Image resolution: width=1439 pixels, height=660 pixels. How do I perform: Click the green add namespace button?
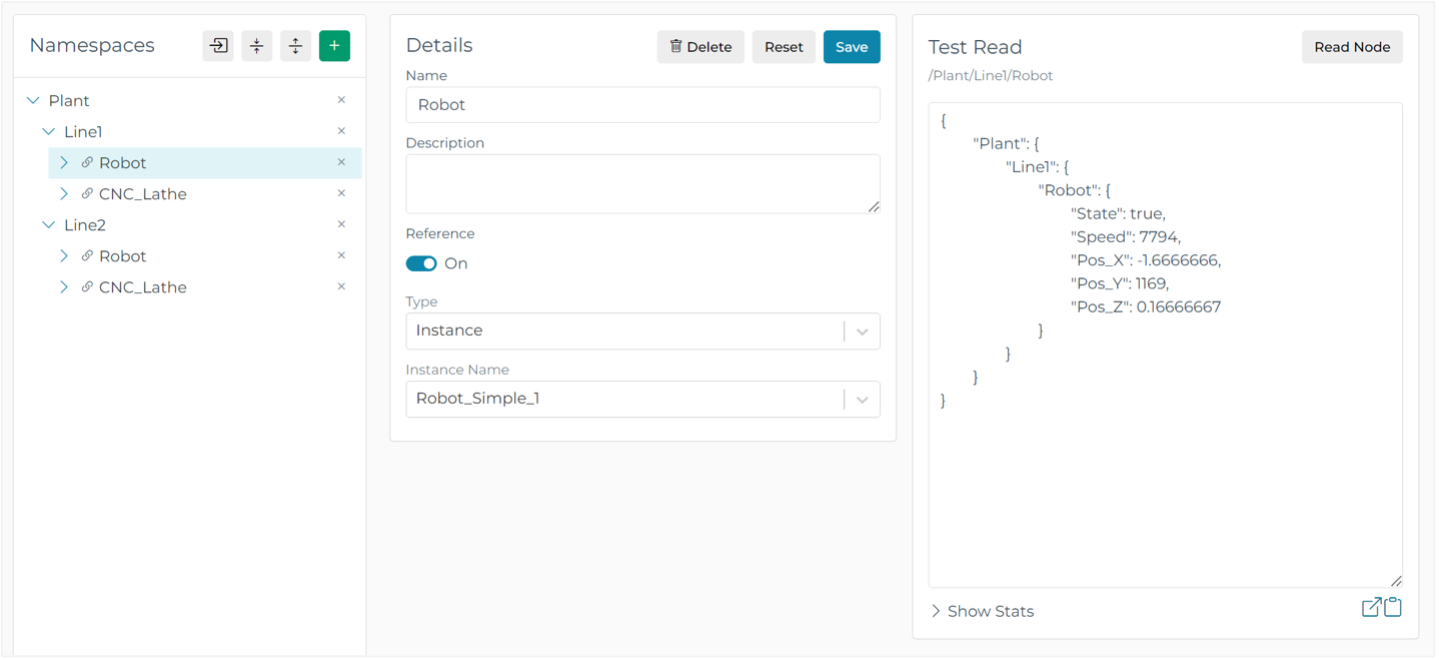[x=334, y=46]
